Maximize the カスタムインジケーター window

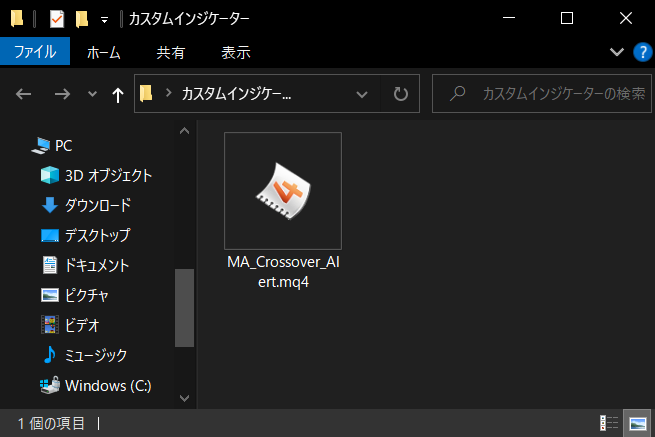point(567,18)
